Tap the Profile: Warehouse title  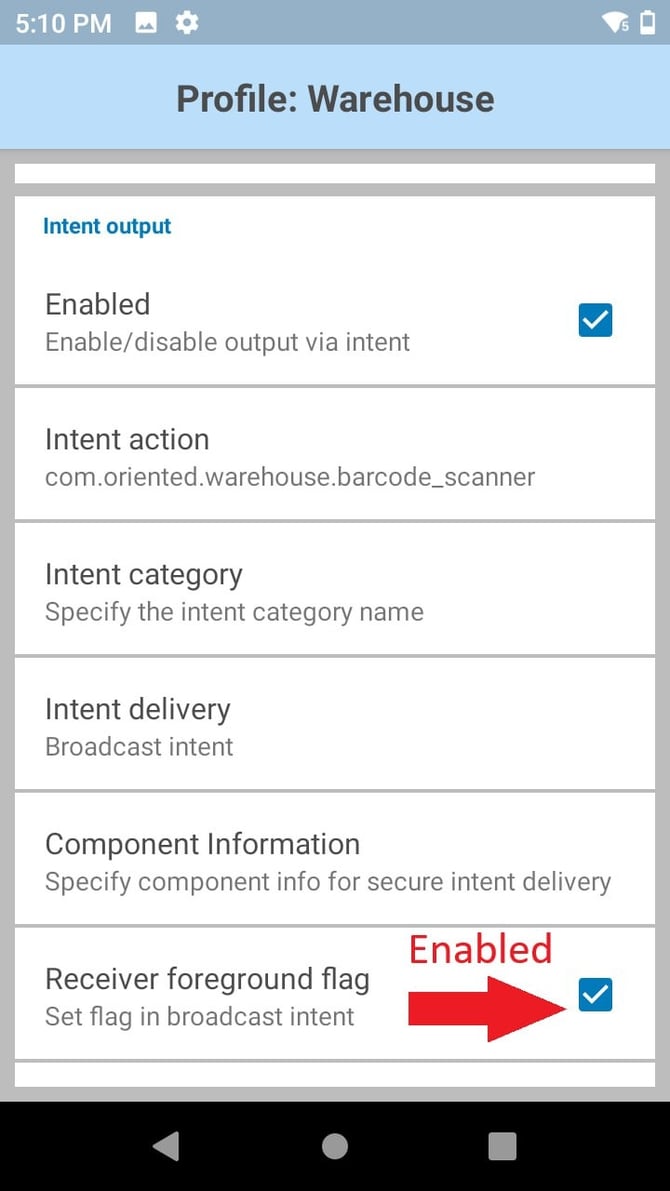pos(335,99)
